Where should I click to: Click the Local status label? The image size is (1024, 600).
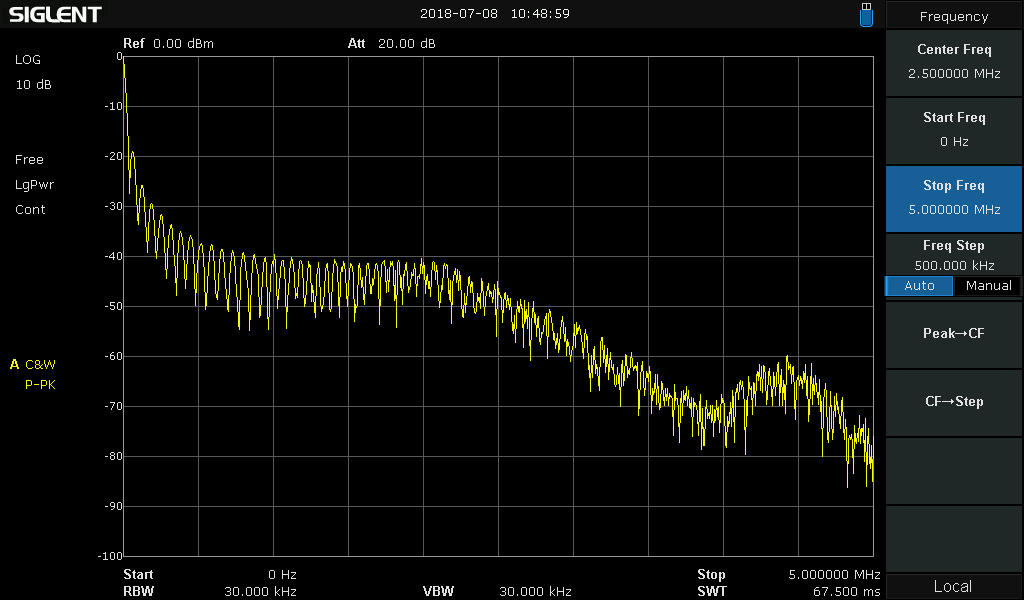tap(952, 586)
